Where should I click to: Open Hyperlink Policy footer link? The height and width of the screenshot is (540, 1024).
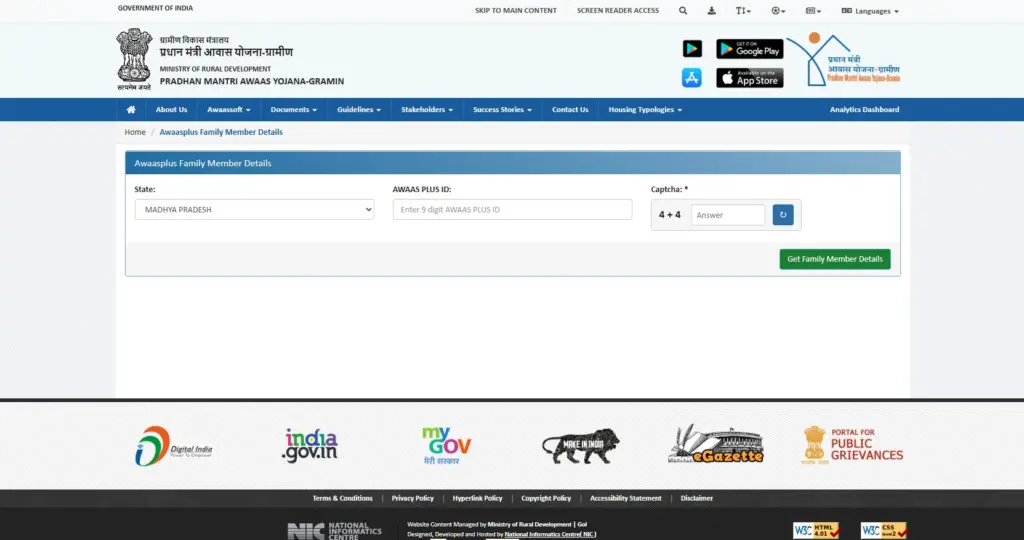click(x=477, y=498)
